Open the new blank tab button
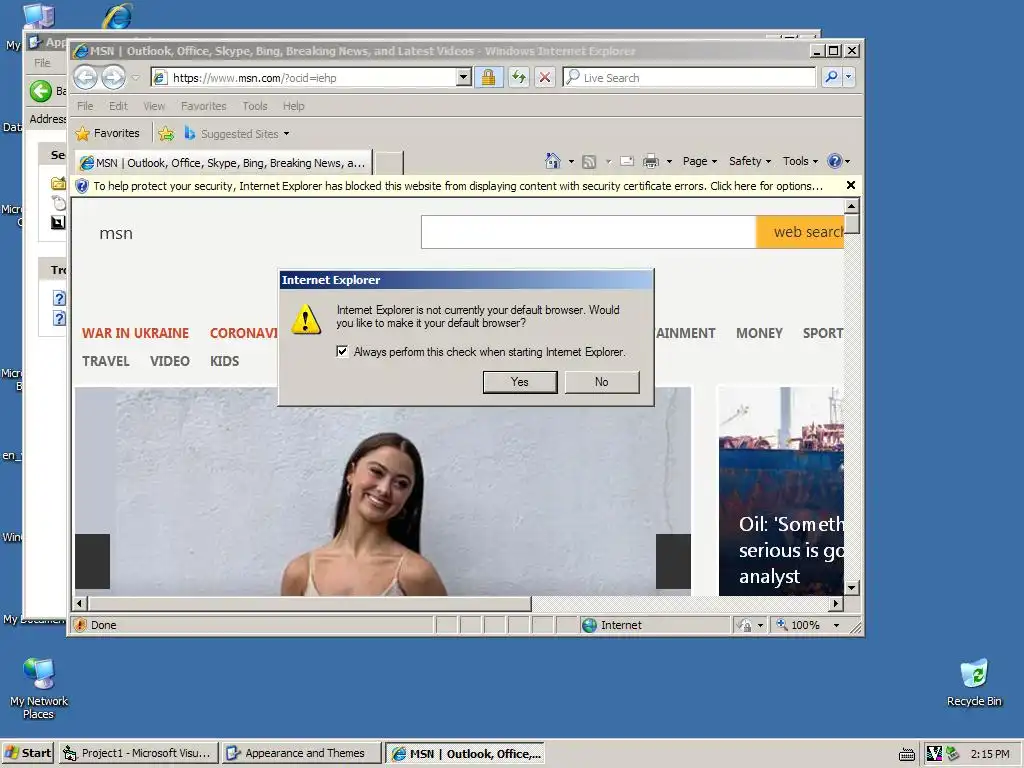1024x768 pixels. point(389,163)
